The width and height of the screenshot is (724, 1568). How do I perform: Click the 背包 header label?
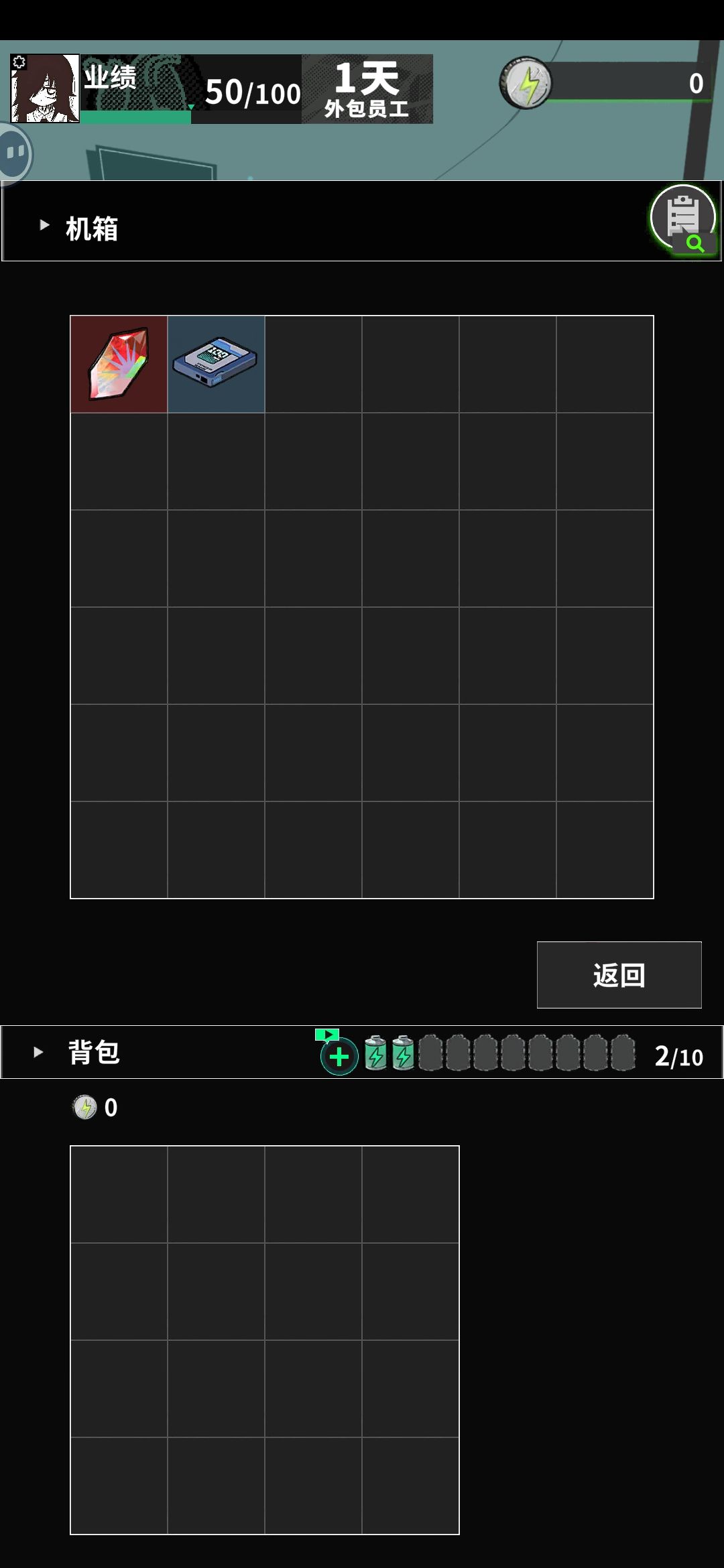pos(94,1052)
